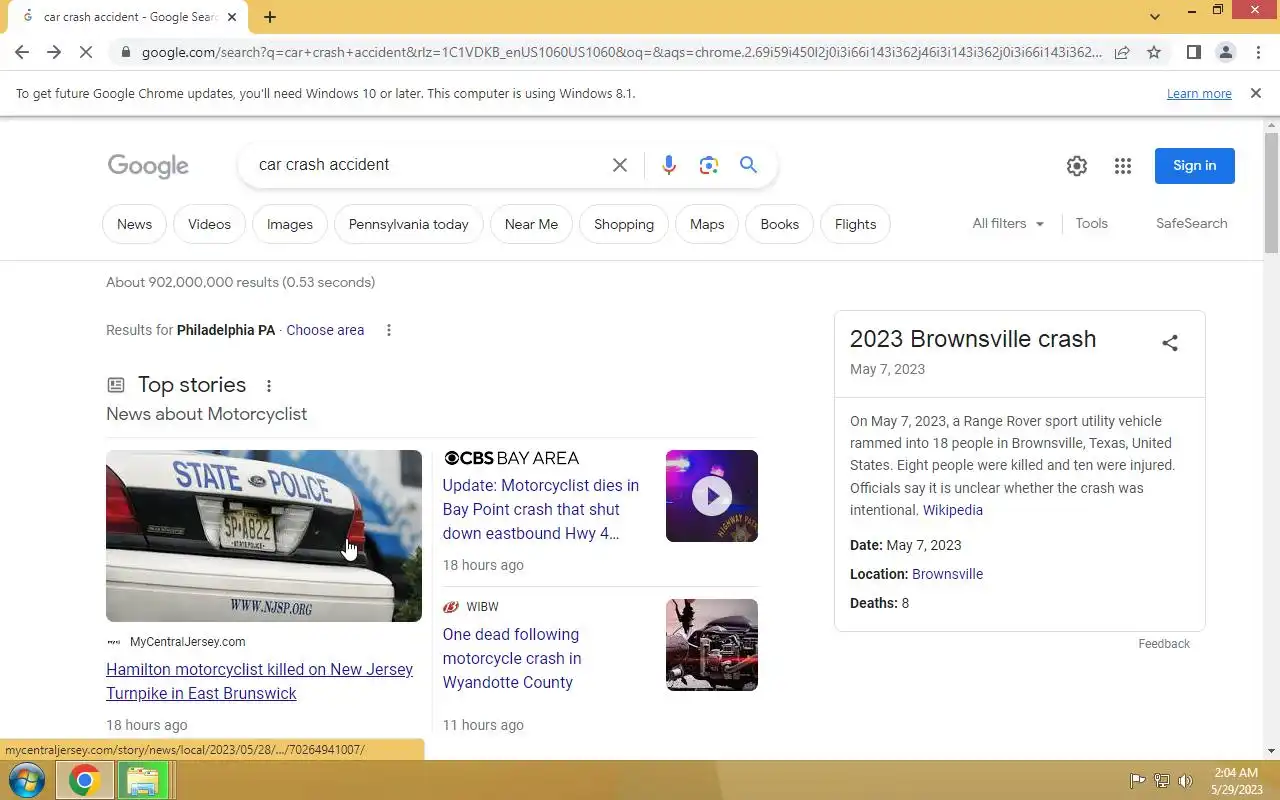
Task: Open Chrome three-dot menu
Action: pos(1258,52)
